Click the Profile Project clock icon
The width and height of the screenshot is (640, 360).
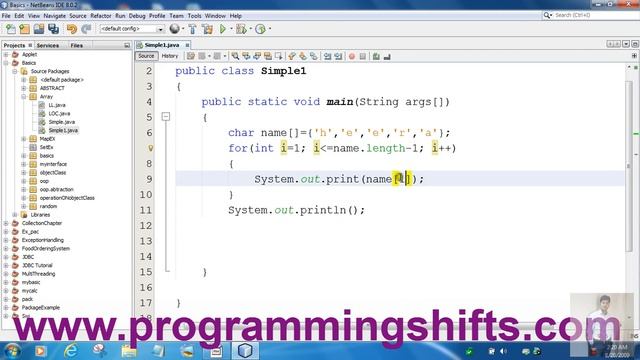[260, 29]
